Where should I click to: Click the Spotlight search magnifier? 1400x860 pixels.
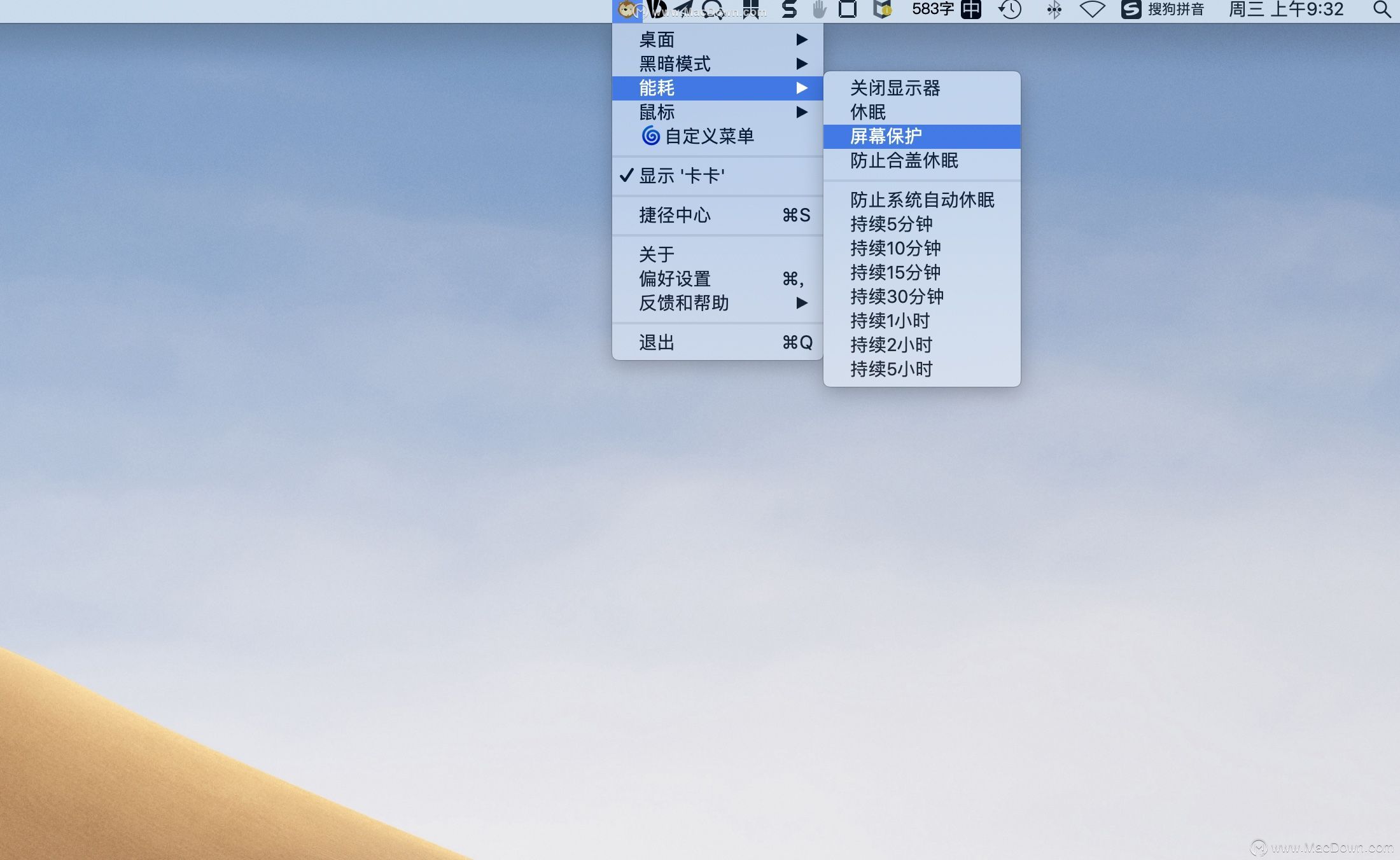point(1381,9)
